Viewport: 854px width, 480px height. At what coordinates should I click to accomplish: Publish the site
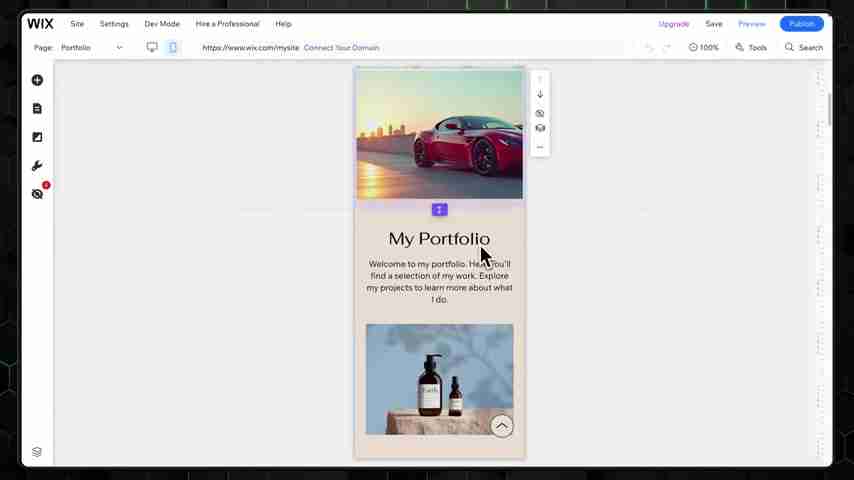[x=801, y=24]
